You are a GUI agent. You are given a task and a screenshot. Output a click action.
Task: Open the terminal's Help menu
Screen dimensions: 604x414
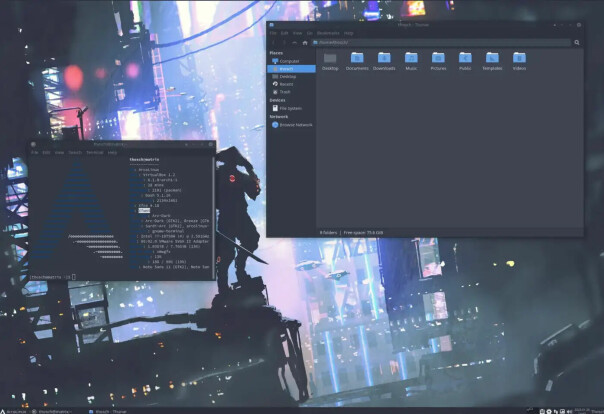[x=112, y=153]
